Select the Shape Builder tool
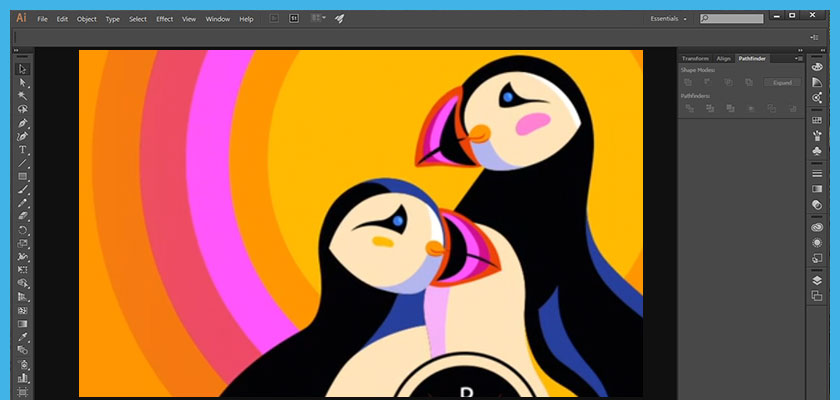 tap(22, 283)
